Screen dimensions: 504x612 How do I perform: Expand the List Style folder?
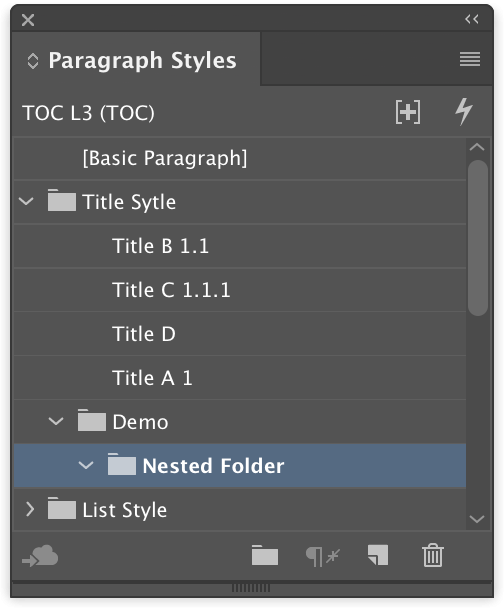30,509
